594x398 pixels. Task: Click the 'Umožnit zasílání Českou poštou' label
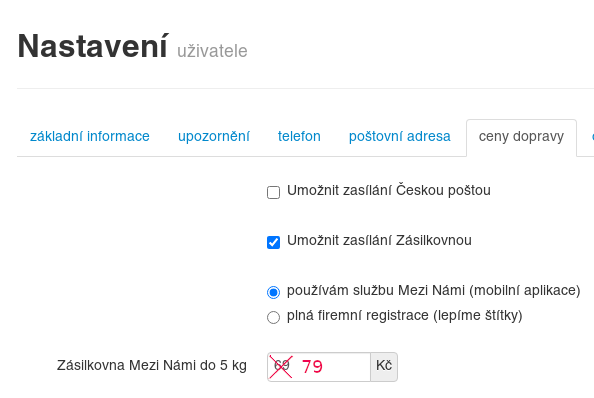[x=389, y=190]
